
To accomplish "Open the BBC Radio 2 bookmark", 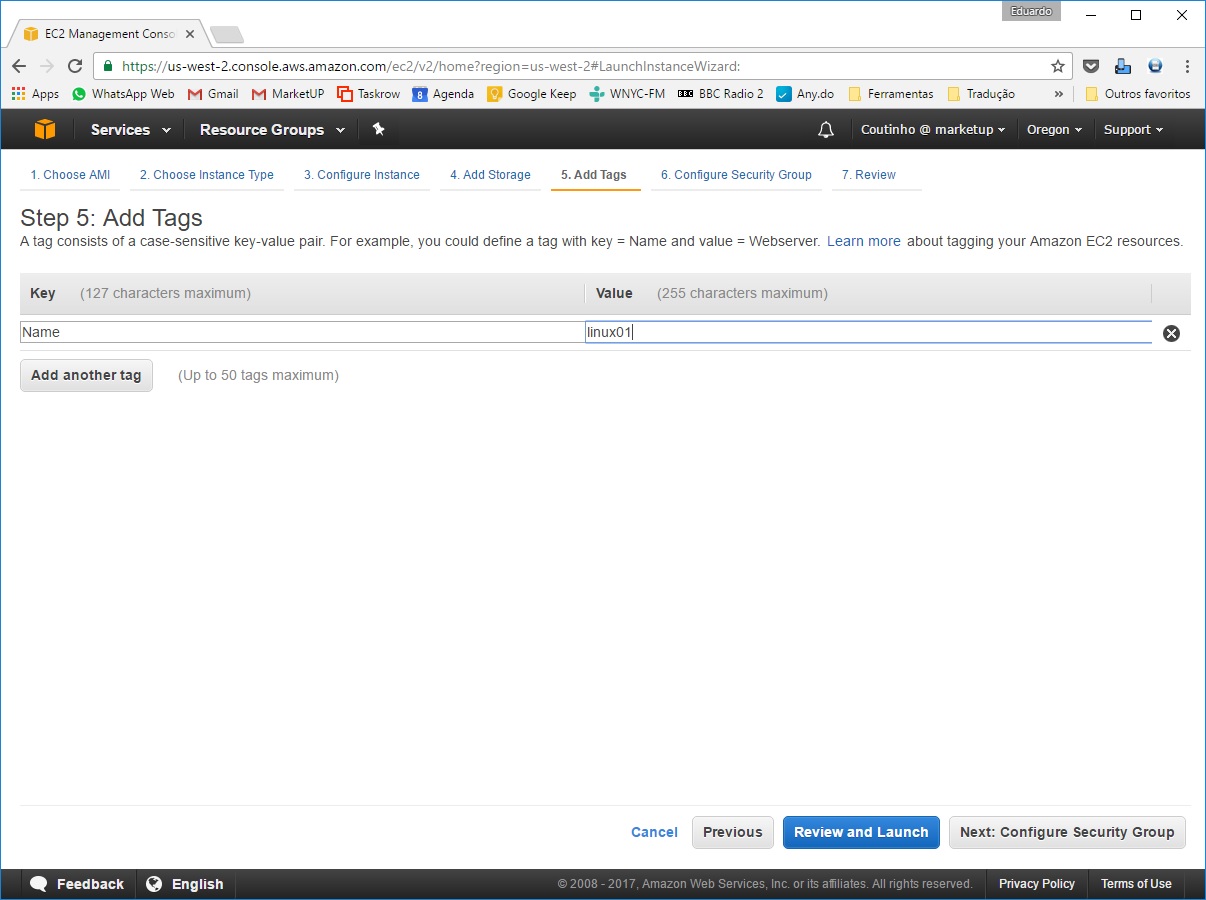I will (720, 94).
